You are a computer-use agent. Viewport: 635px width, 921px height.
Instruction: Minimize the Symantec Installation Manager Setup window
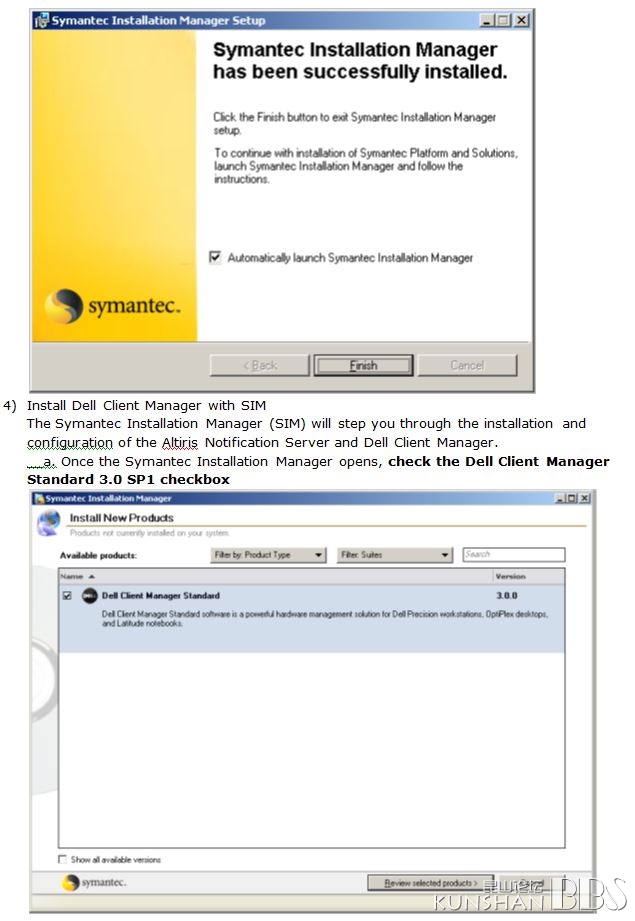(x=487, y=21)
